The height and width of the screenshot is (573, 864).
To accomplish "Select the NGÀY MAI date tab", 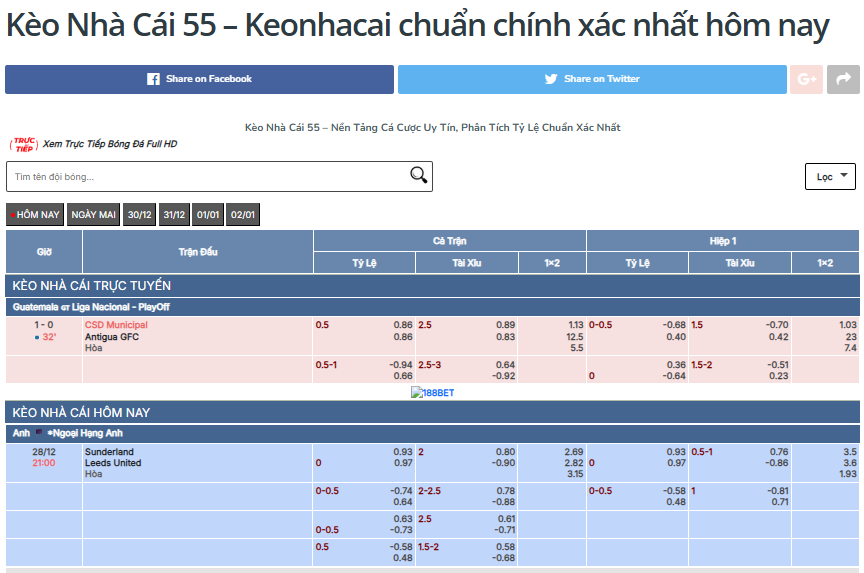I will point(94,215).
